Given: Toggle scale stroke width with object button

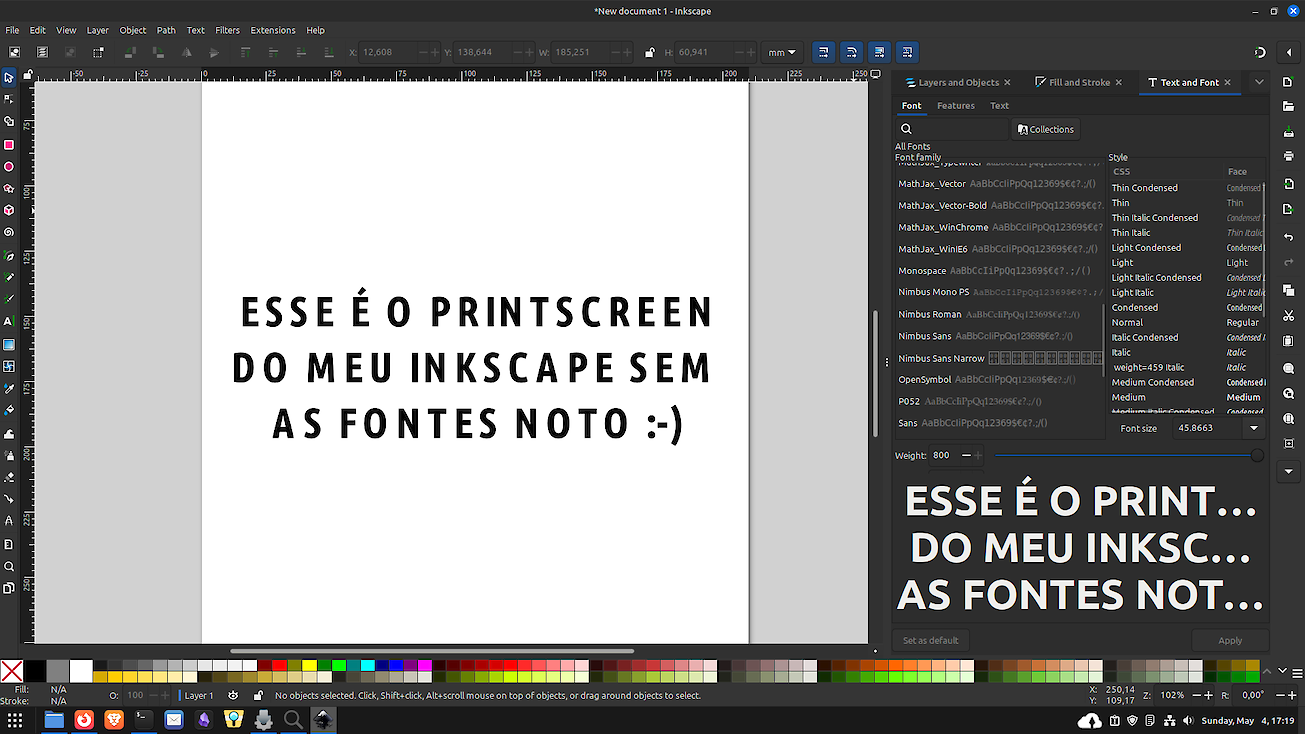Looking at the screenshot, I should tap(823, 52).
